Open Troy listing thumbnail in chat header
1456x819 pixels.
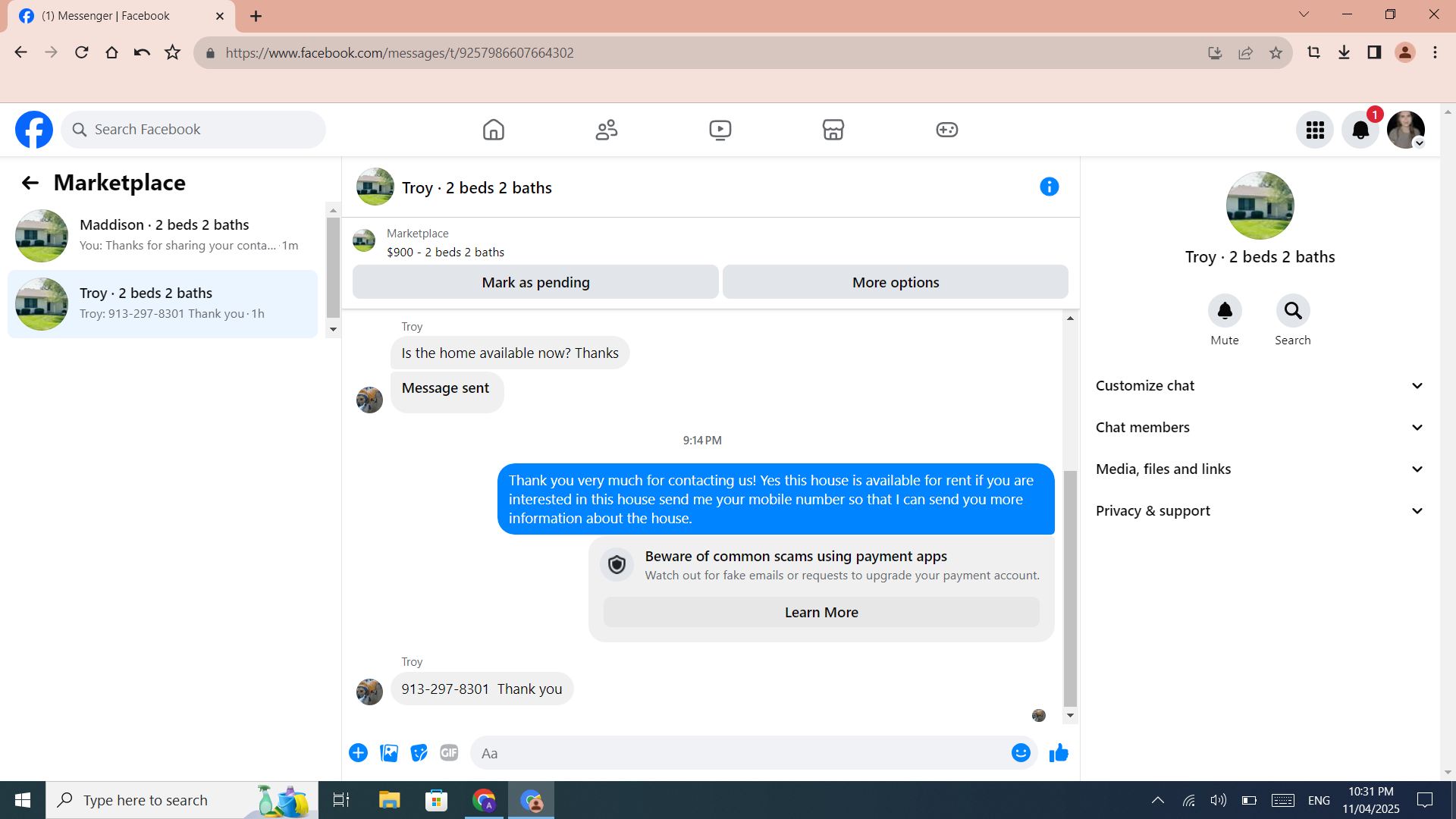click(375, 187)
